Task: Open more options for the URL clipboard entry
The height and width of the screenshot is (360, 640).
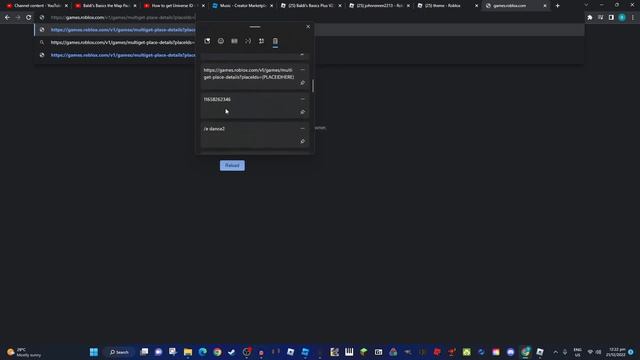Action: pos(302,70)
